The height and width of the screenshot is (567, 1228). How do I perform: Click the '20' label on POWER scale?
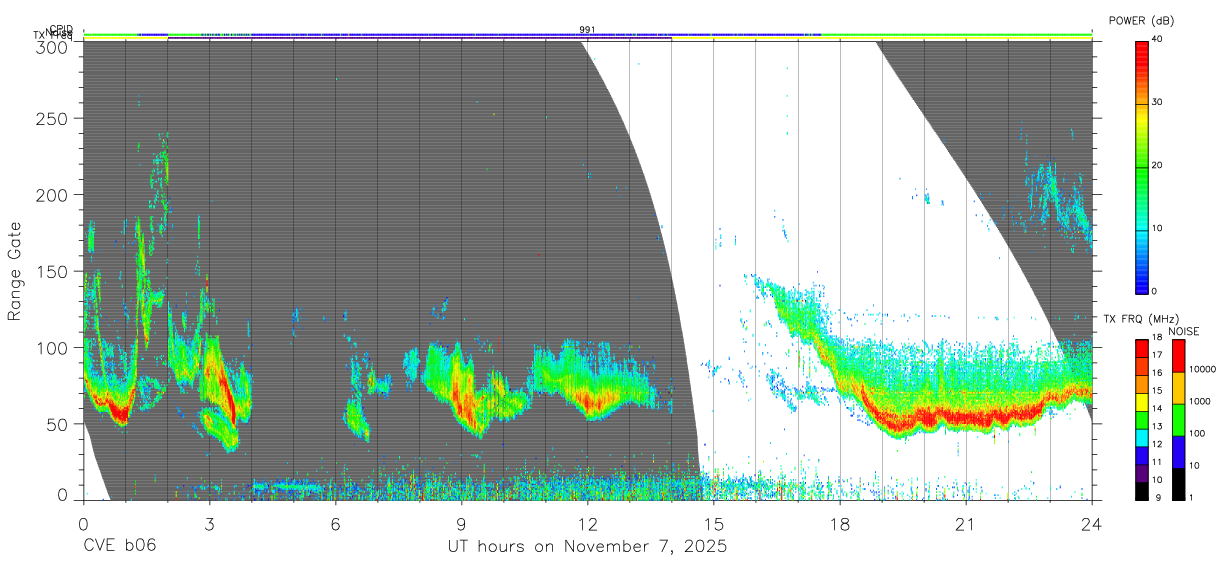(x=1159, y=165)
